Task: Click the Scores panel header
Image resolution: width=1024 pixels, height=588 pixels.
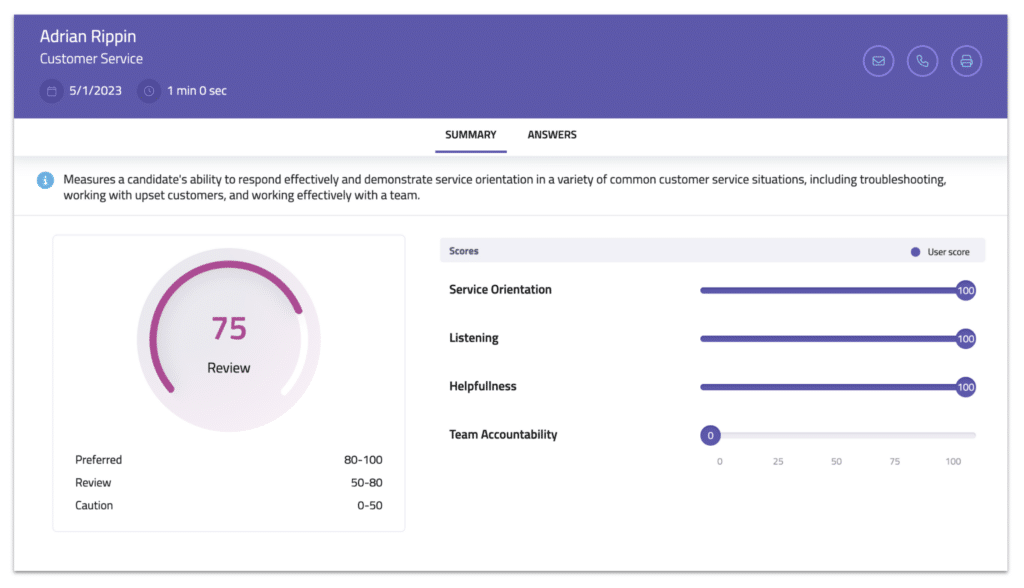Action: point(712,251)
